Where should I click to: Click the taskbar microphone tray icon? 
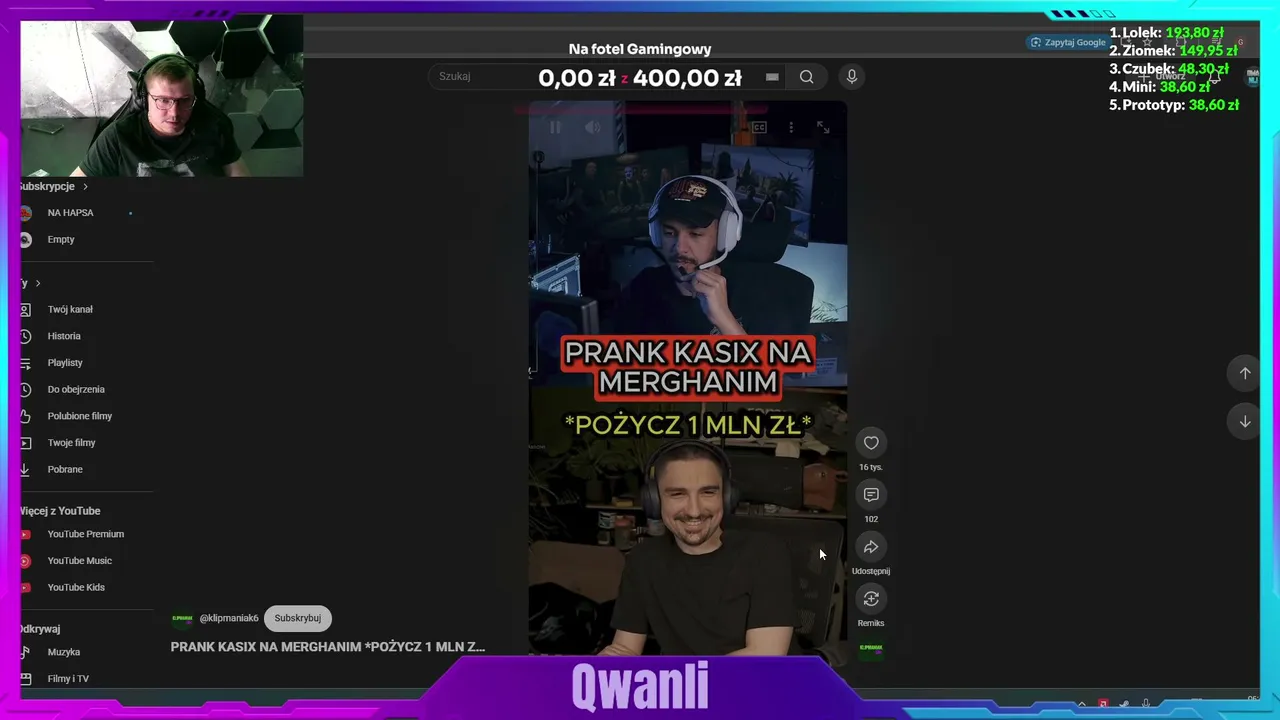[x=1146, y=704]
